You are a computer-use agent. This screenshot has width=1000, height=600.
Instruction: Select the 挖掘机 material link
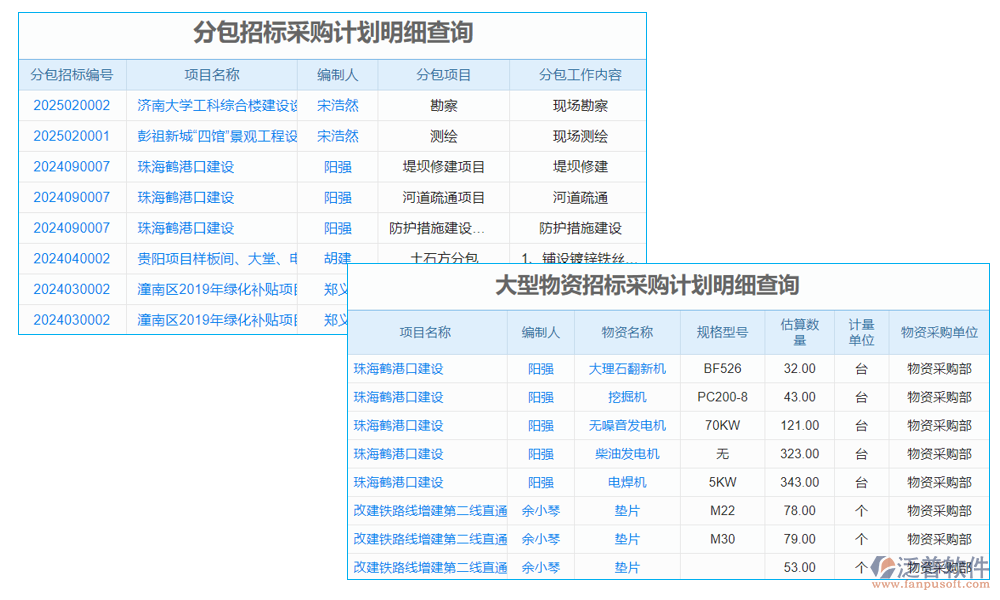[x=627, y=397]
